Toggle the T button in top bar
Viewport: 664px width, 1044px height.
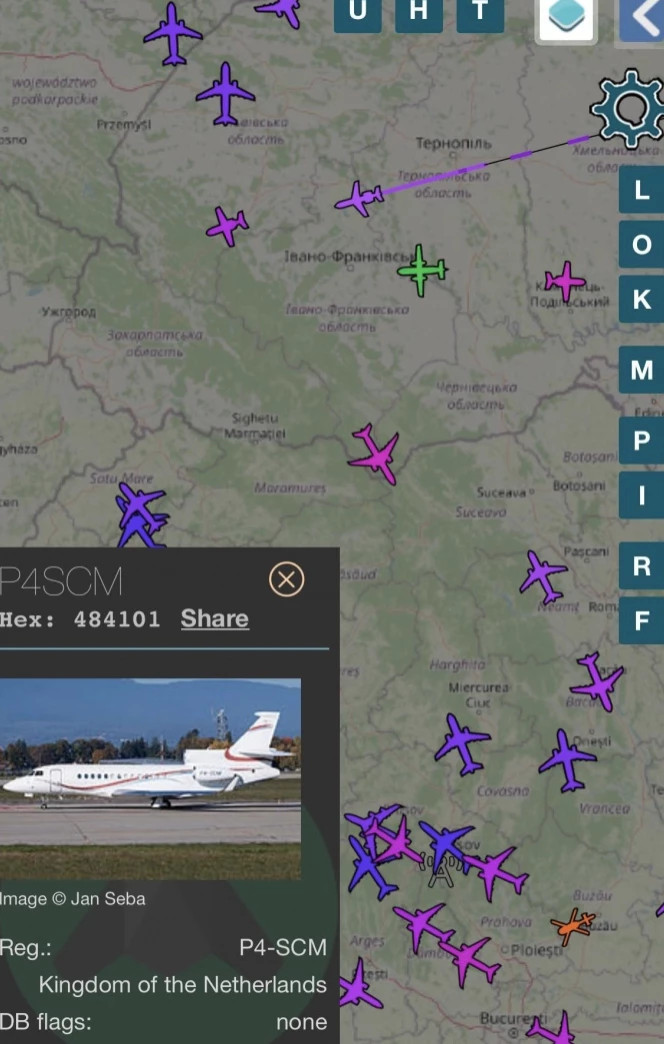click(x=480, y=13)
